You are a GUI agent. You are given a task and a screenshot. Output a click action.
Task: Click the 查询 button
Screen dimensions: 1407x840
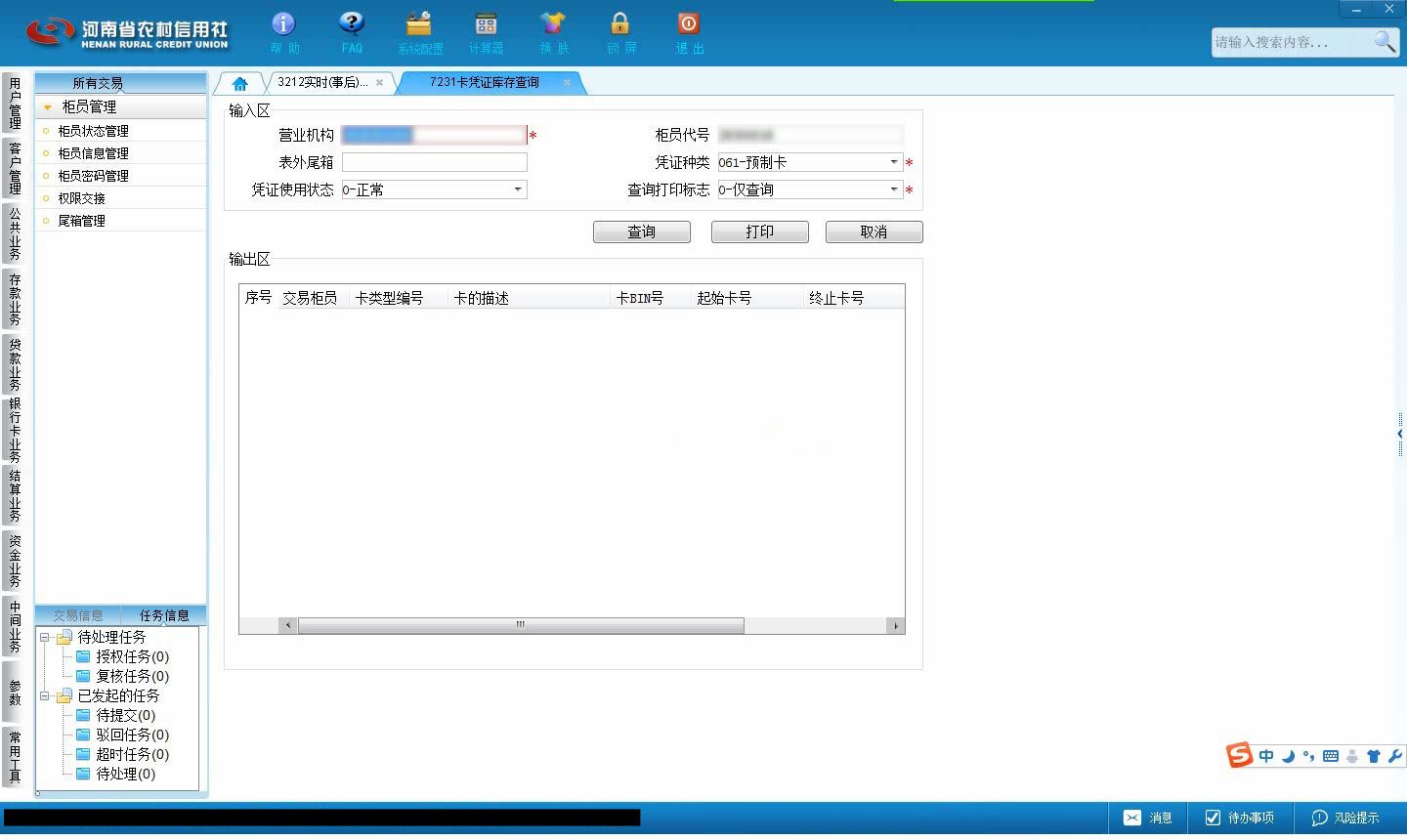pyautogui.click(x=642, y=231)
